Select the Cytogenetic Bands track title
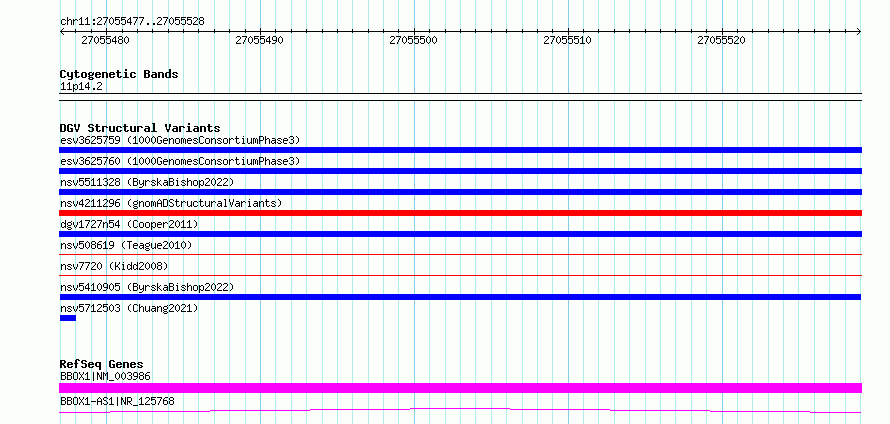This screenshot has width=890, height=424. pos(119,74)
